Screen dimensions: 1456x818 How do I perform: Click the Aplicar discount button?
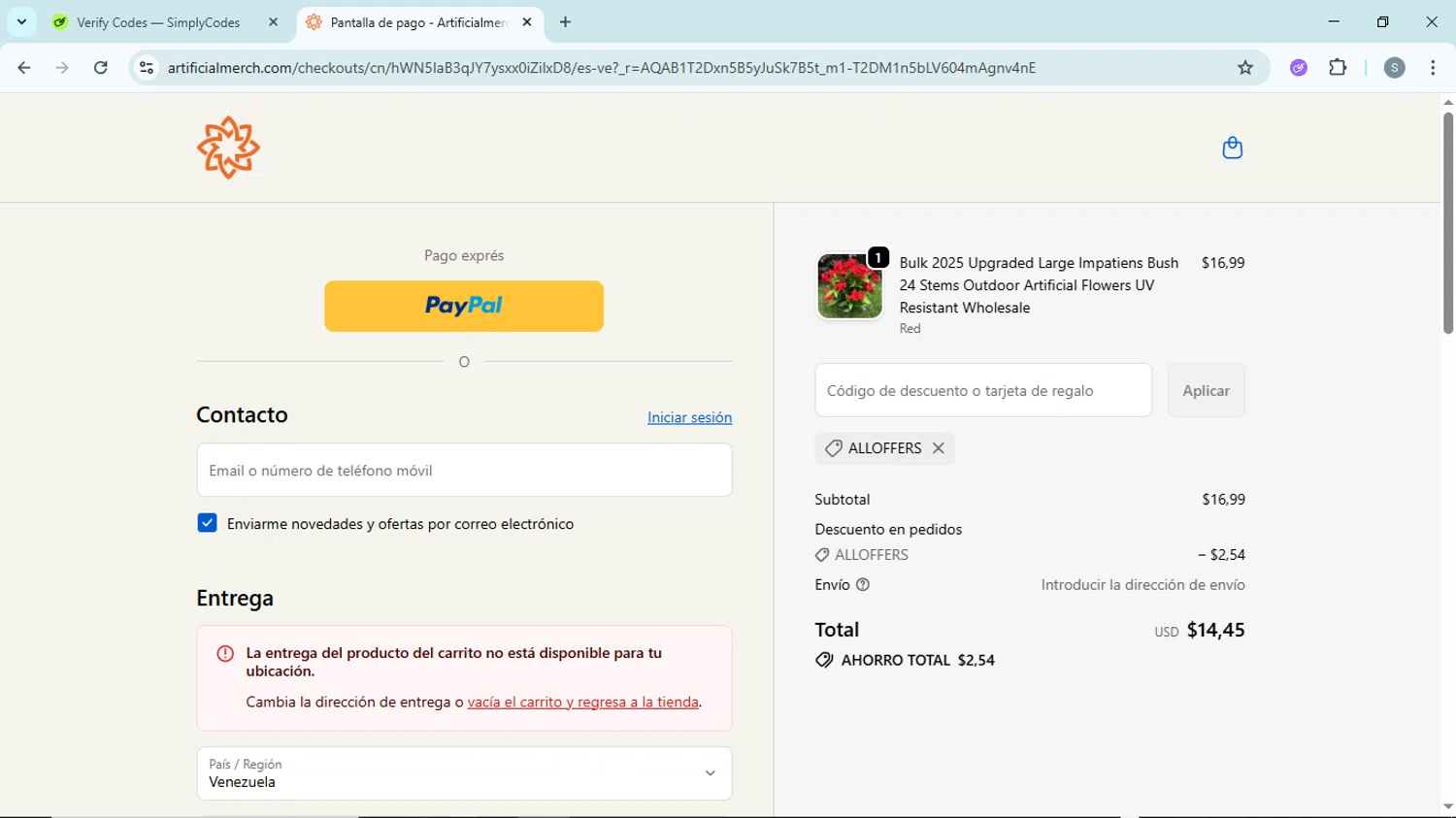coord(1206,390)
